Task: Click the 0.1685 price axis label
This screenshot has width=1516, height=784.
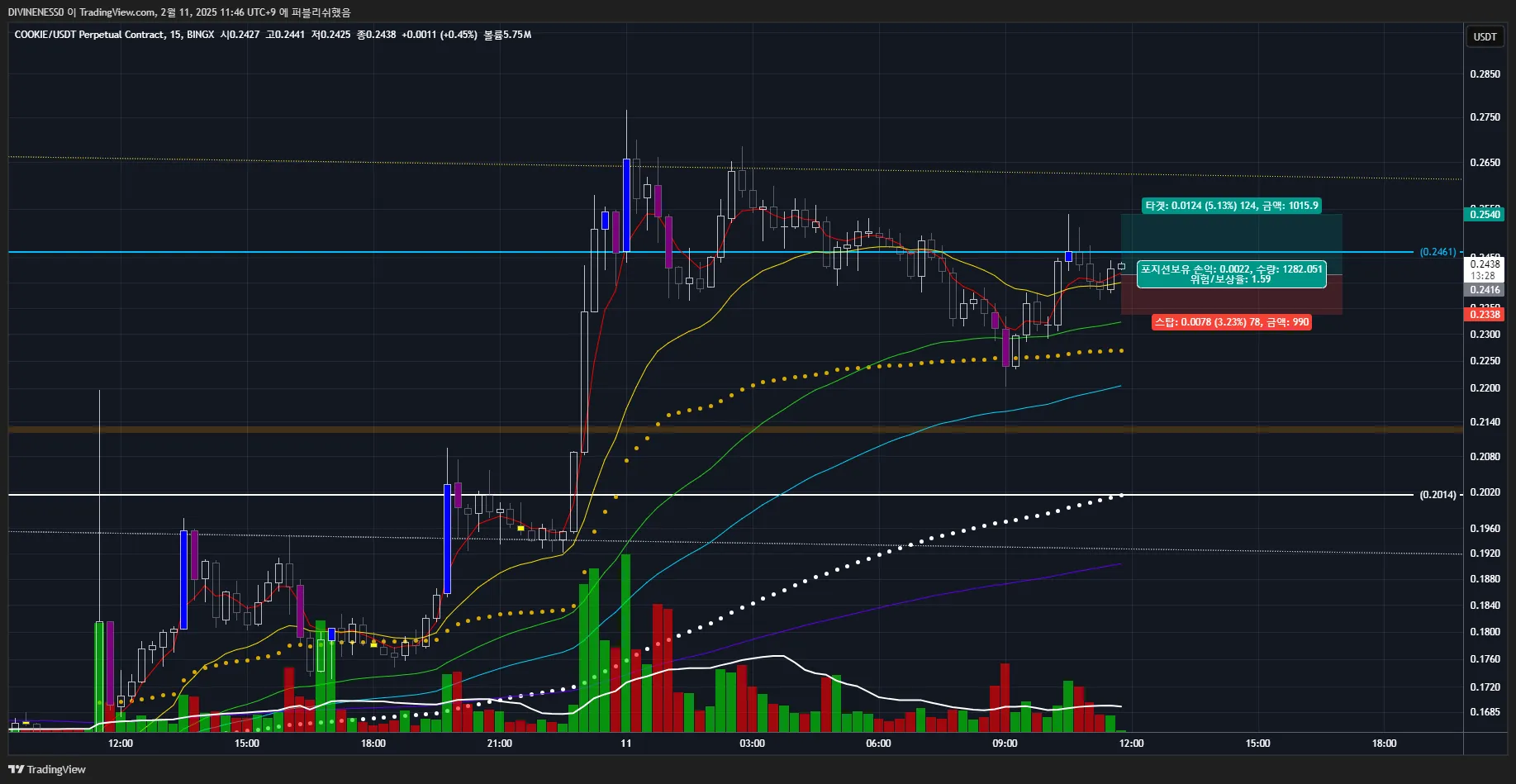Action: tap(1485, 712)
